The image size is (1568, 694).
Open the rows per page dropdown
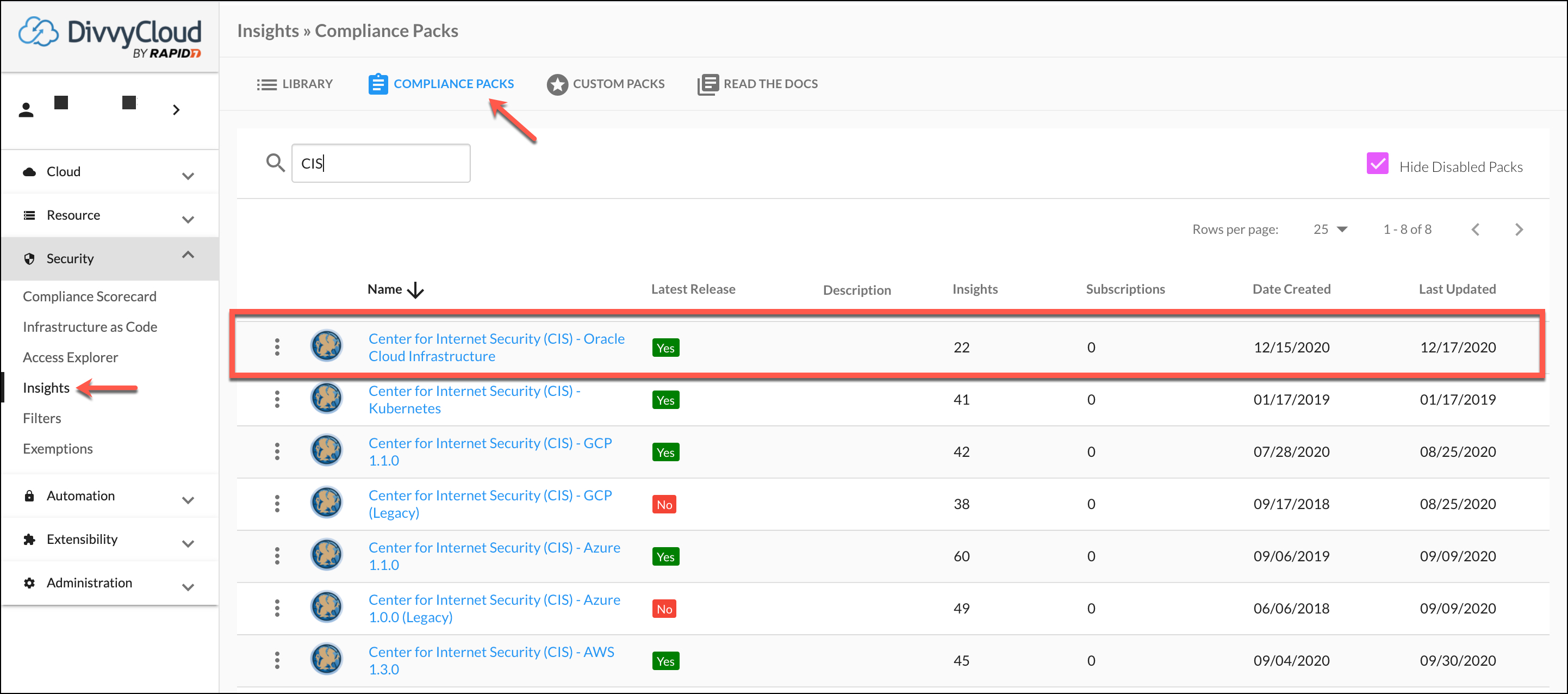pos(1330,230)
